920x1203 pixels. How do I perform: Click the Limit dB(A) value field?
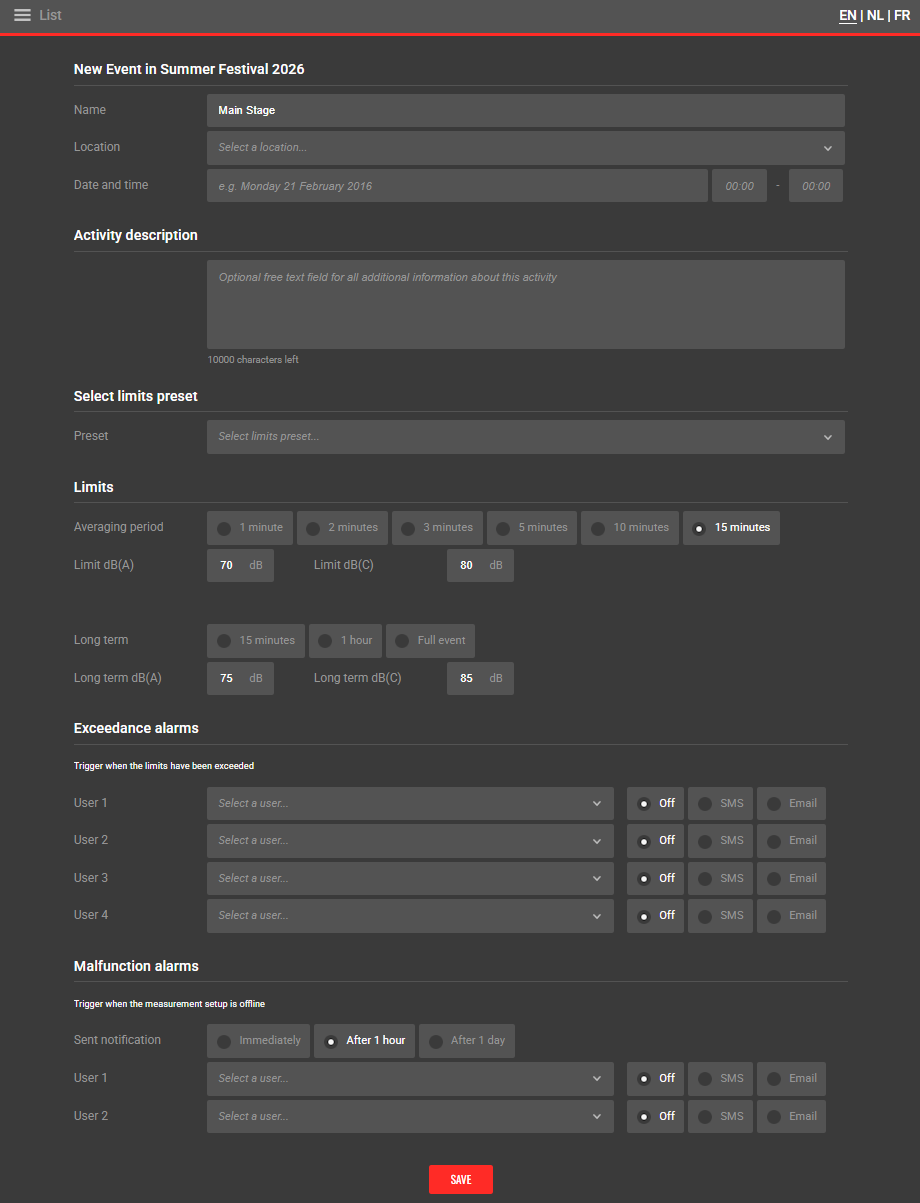click(228, 566)
